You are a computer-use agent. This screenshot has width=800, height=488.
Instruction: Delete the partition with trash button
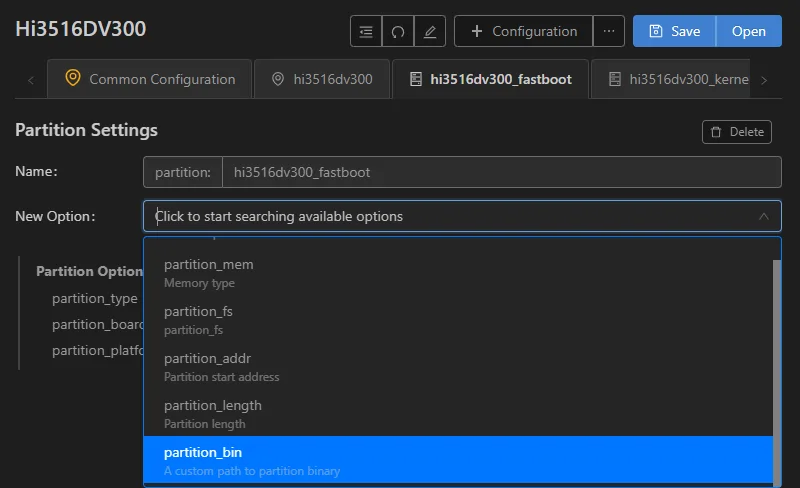pos(737,132)
